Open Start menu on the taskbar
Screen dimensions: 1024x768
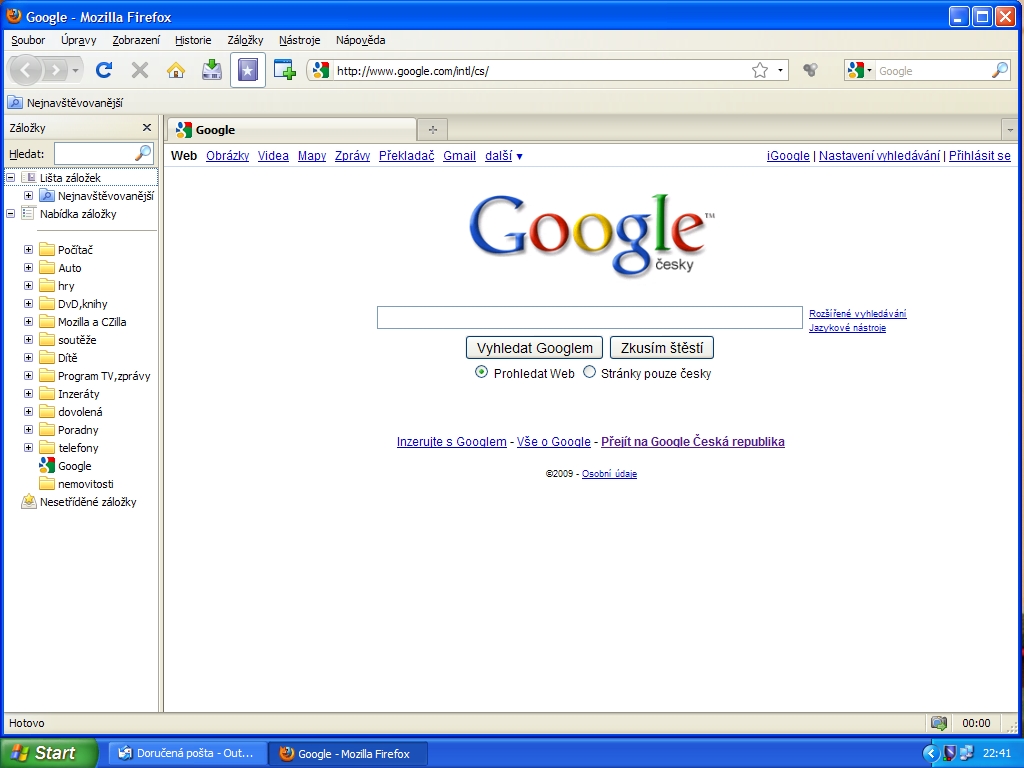tap(48, 753)
